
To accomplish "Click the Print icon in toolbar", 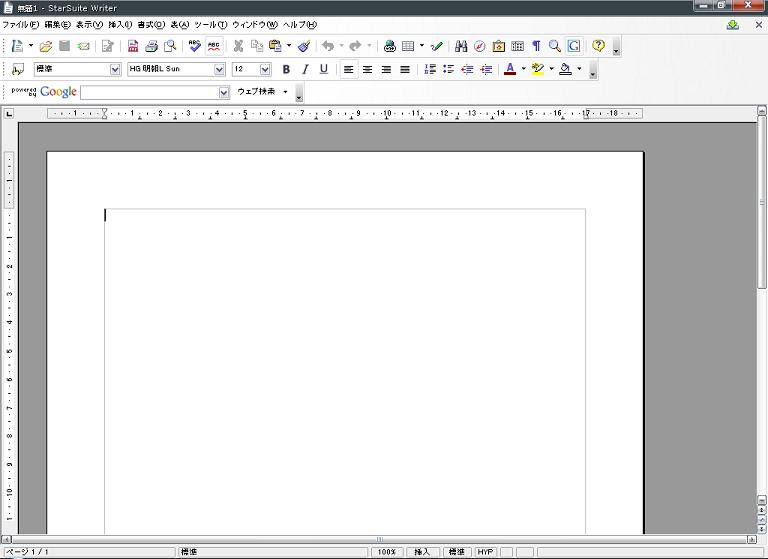I will pos(151,46).
